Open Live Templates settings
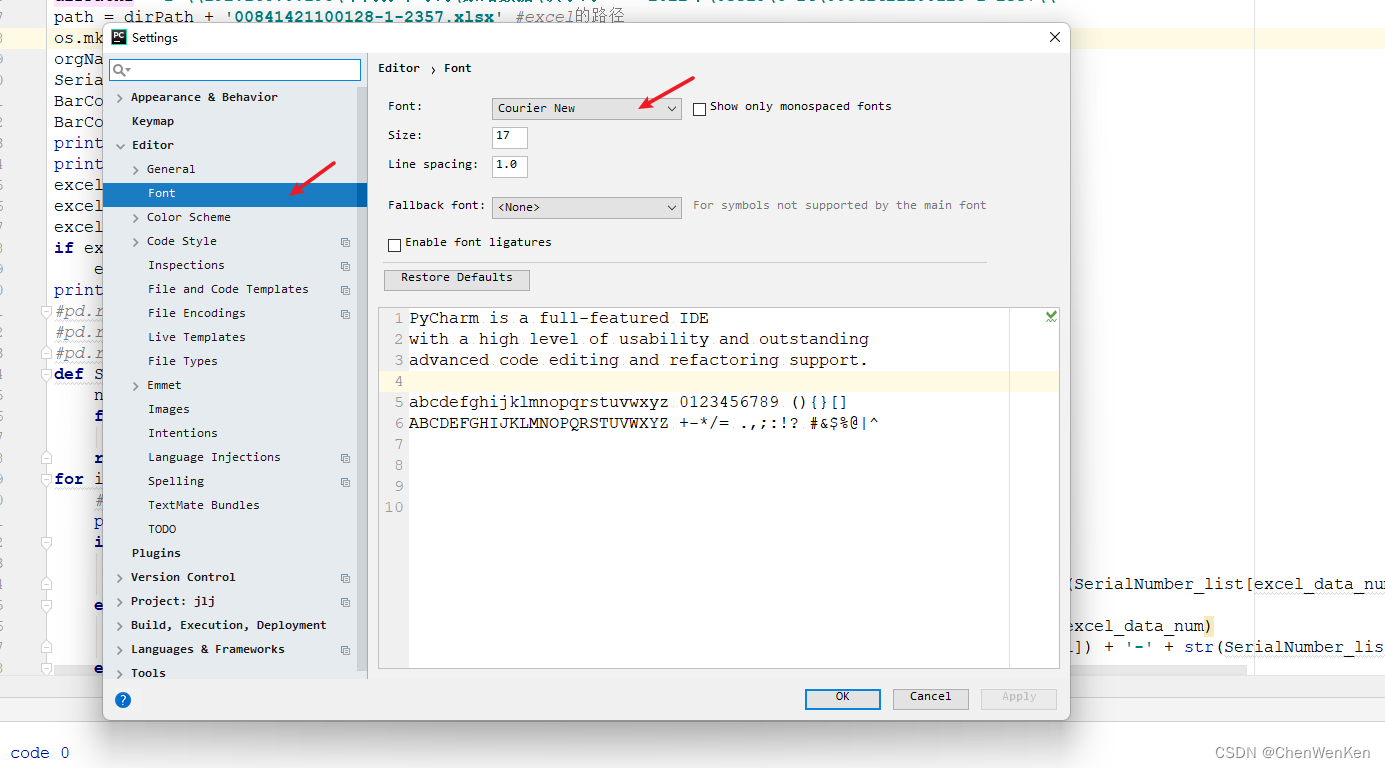 tap(197, 337)
